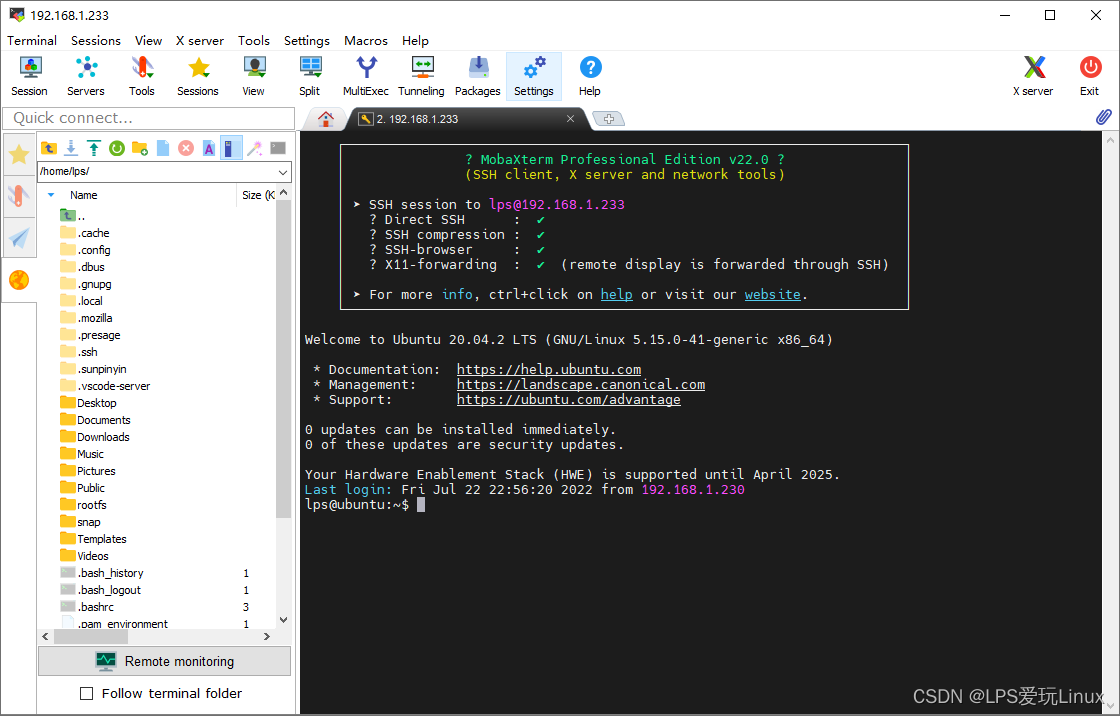
Task: Open a new tab with plus button
Action: coord(609,119)
